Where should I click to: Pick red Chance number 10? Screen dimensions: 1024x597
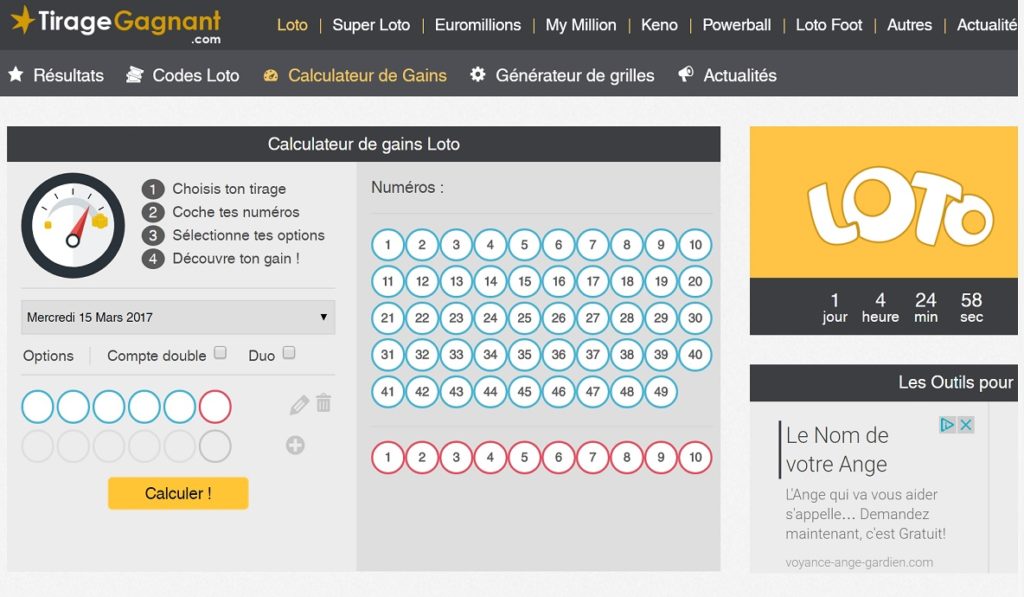coord(695,457)
